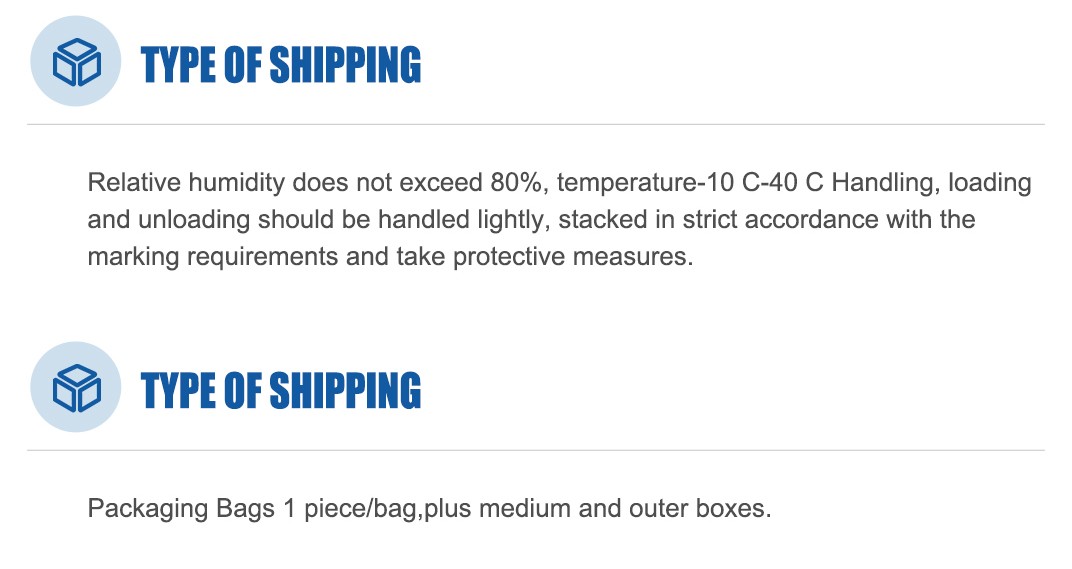This screenshot has height=569, width=1072.
Task: Click the divider line above Packaging Bags text
Action: (536, 450)
